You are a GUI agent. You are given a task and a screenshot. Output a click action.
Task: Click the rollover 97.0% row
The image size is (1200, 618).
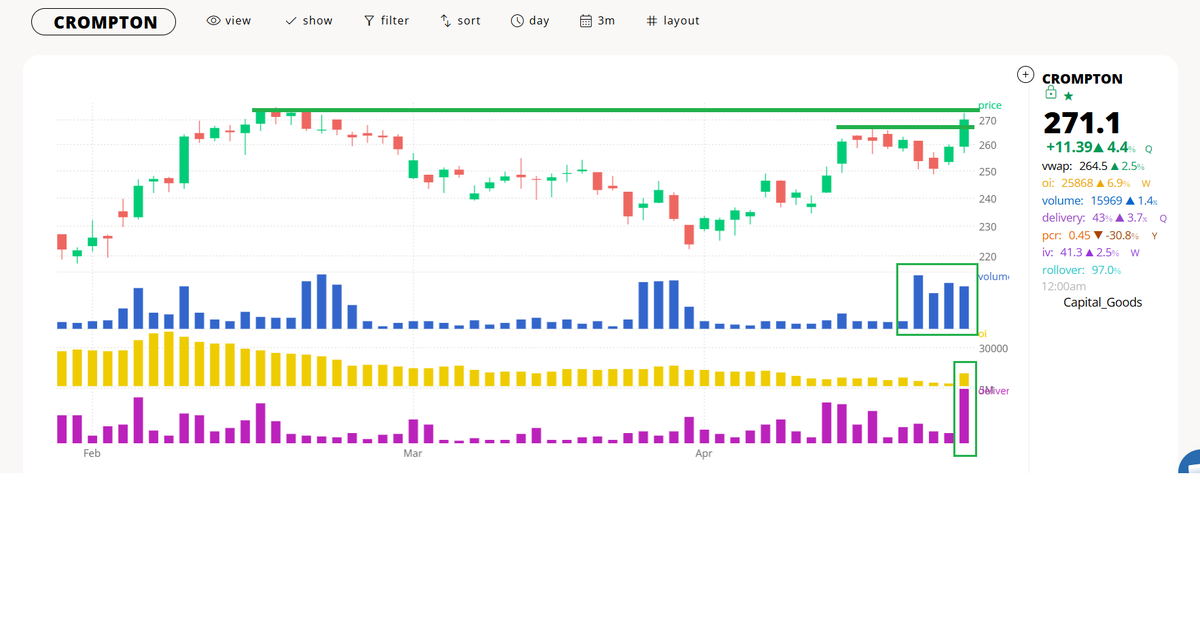click(x=1082, y=270)
